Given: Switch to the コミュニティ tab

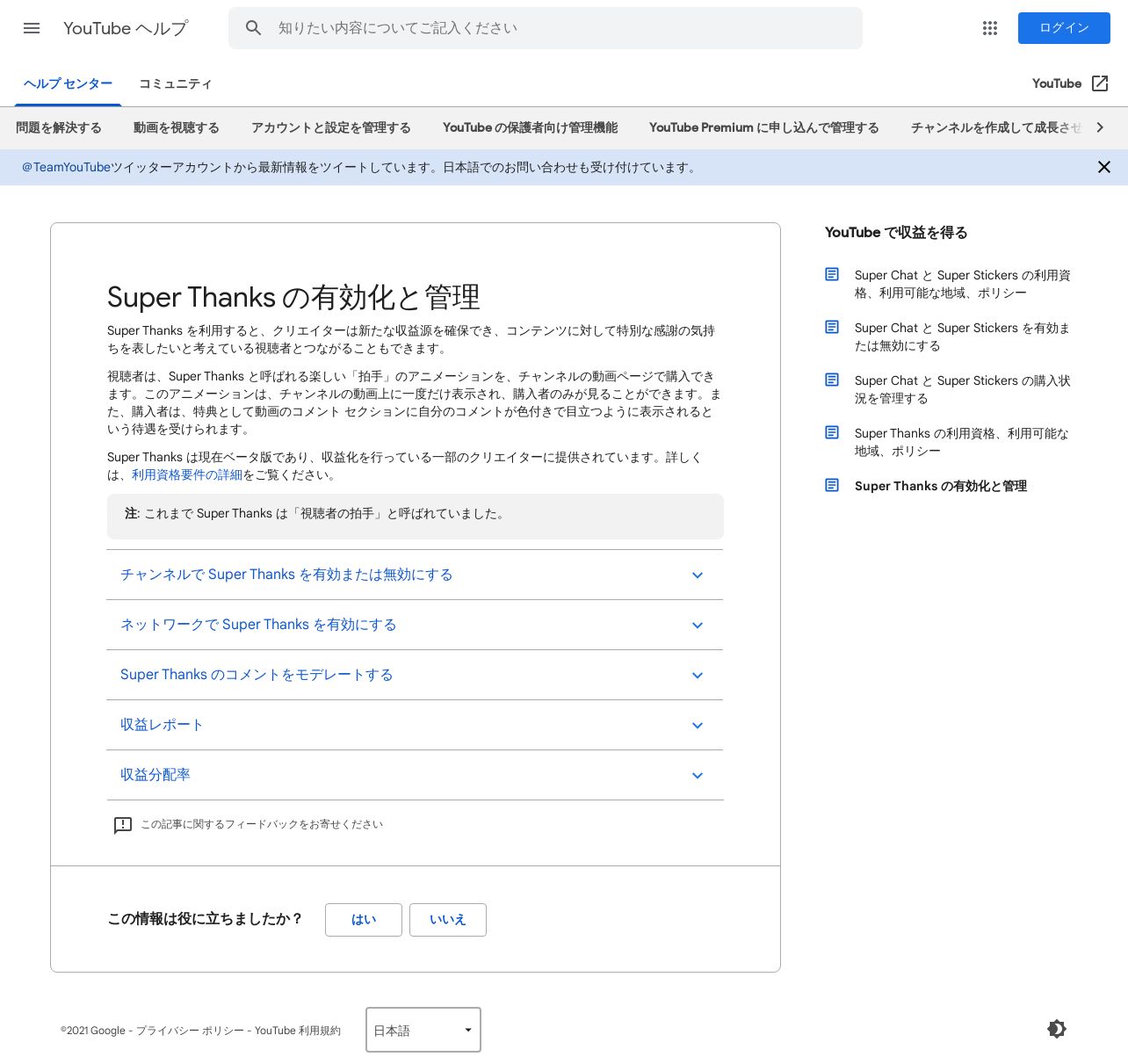Looking at the screenshot, I should (x=176, y=83).
